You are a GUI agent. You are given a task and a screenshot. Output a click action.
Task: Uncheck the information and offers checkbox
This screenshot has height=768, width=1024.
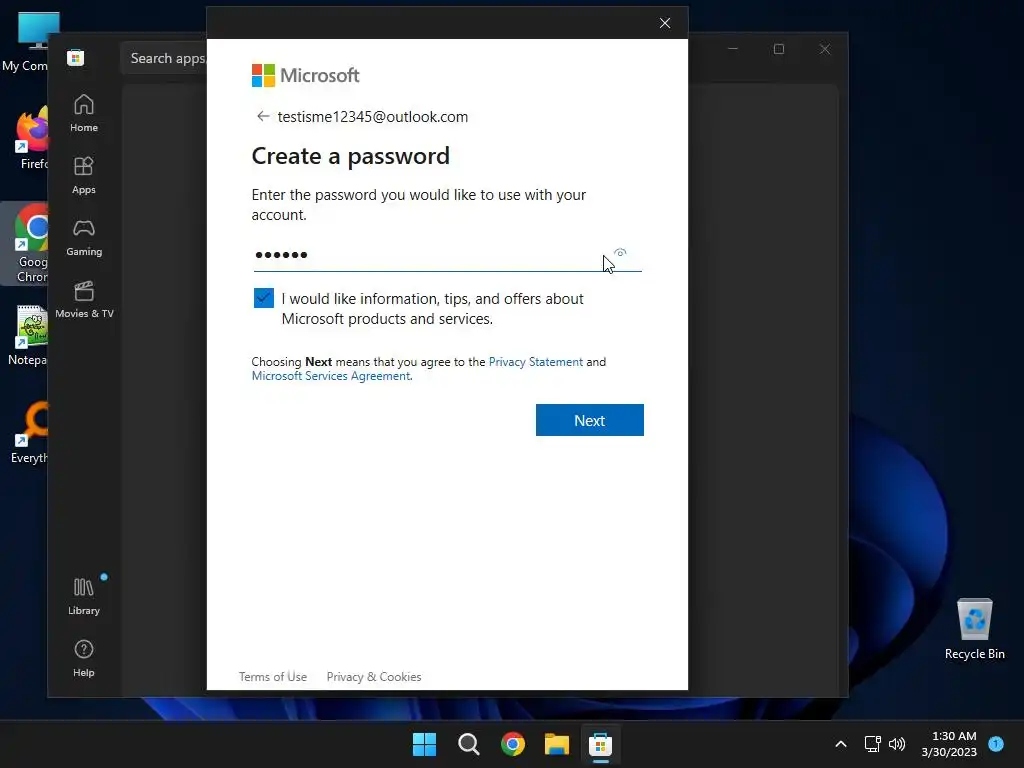264,298
